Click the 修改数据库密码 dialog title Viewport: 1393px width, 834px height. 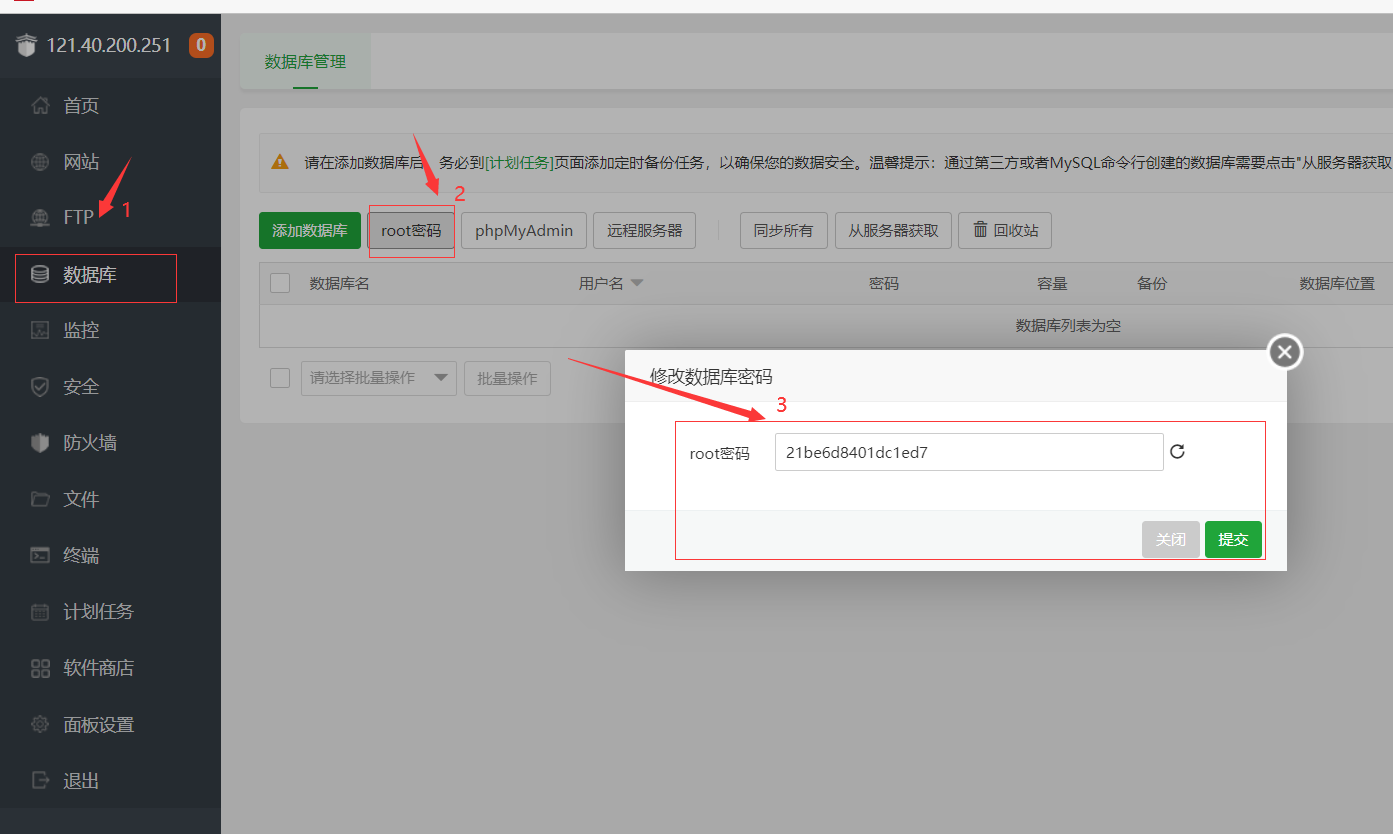pyautogui.click(x=711, y=376)
